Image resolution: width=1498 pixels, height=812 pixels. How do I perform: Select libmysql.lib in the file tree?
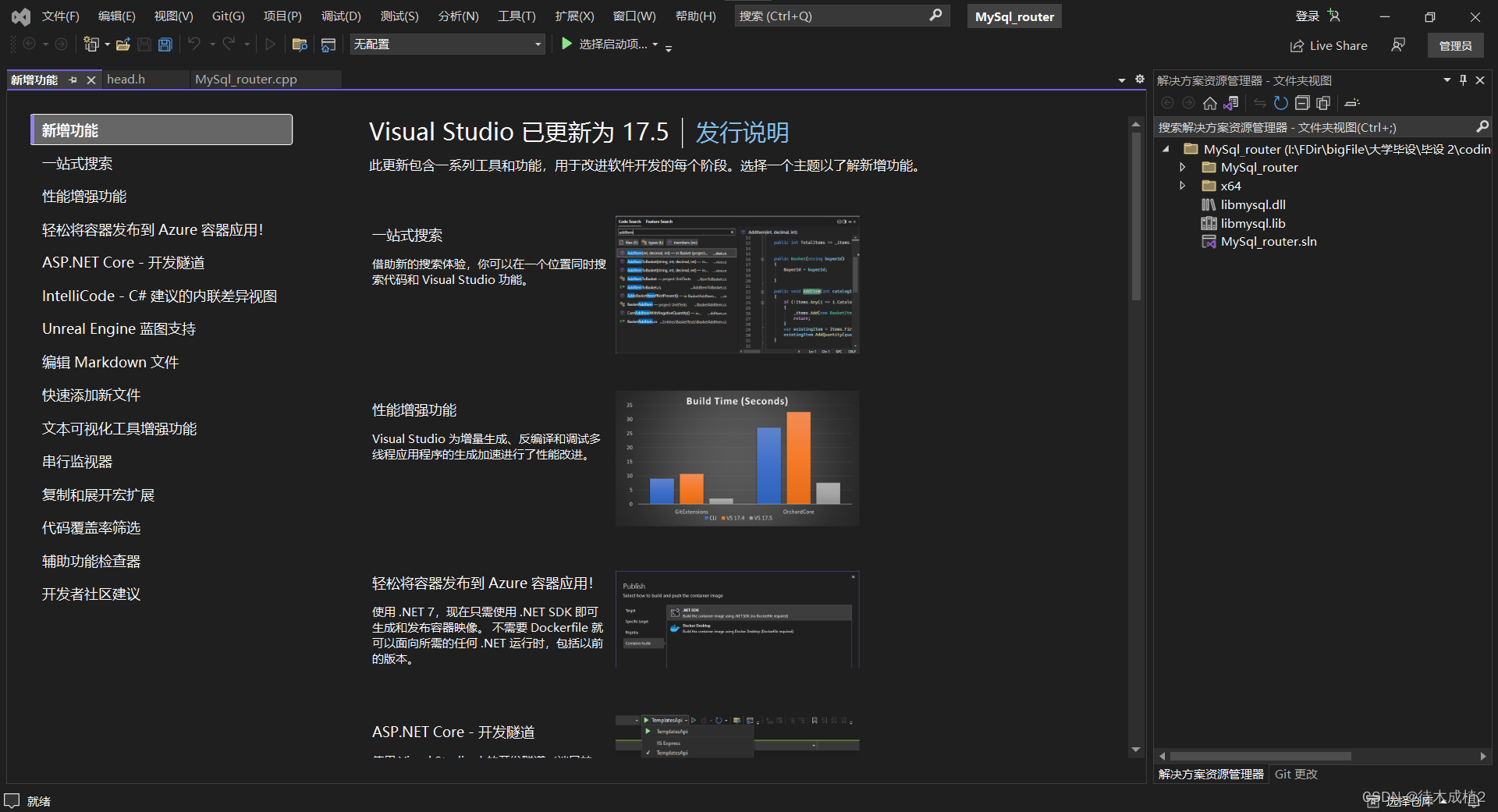click(1253, 223)
